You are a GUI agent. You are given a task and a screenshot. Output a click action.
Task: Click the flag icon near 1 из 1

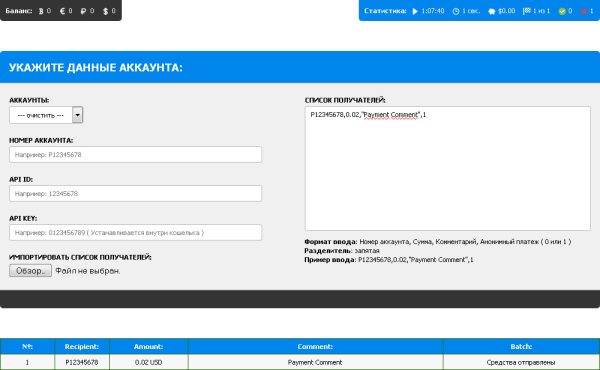[x=527, y=11]
